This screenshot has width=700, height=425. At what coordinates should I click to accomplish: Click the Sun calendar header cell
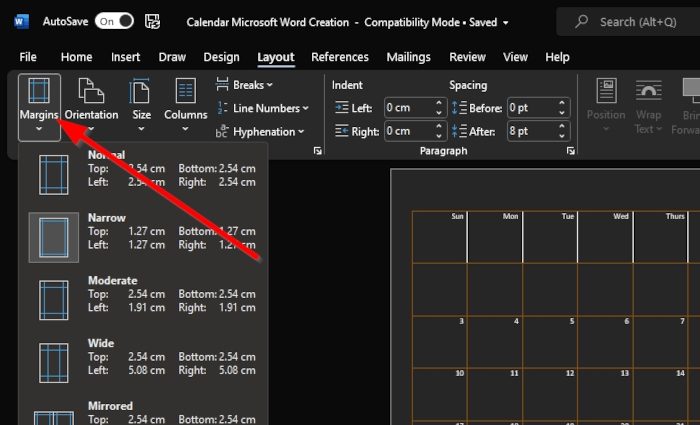click(439, 237)
